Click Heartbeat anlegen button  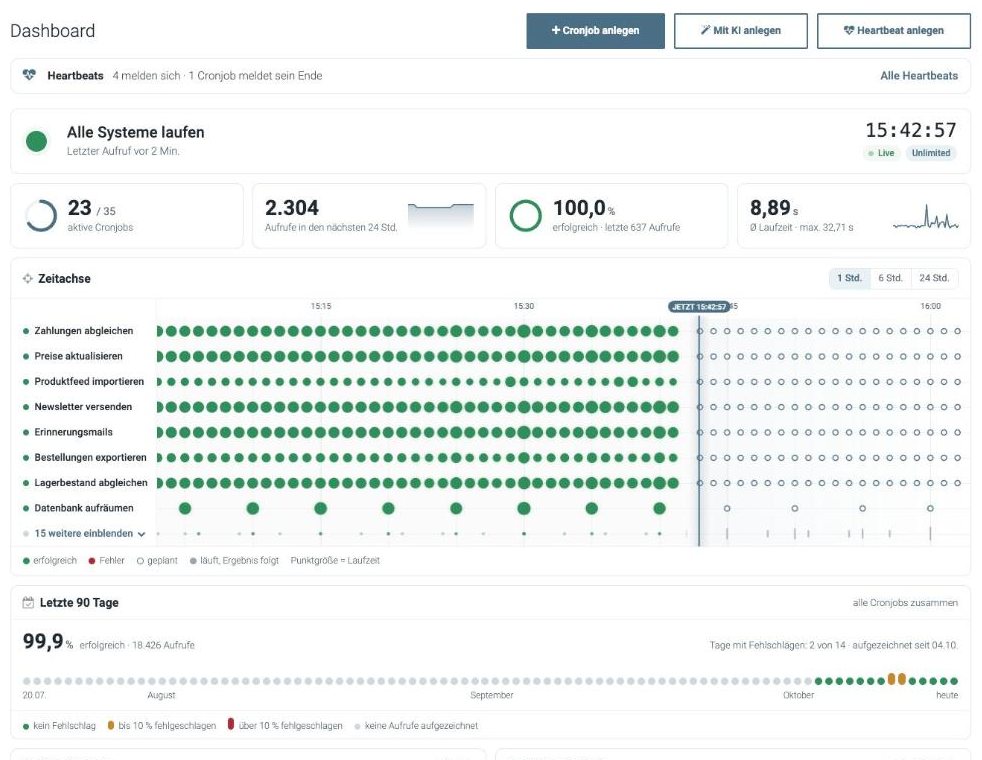(x=893, y=31)
